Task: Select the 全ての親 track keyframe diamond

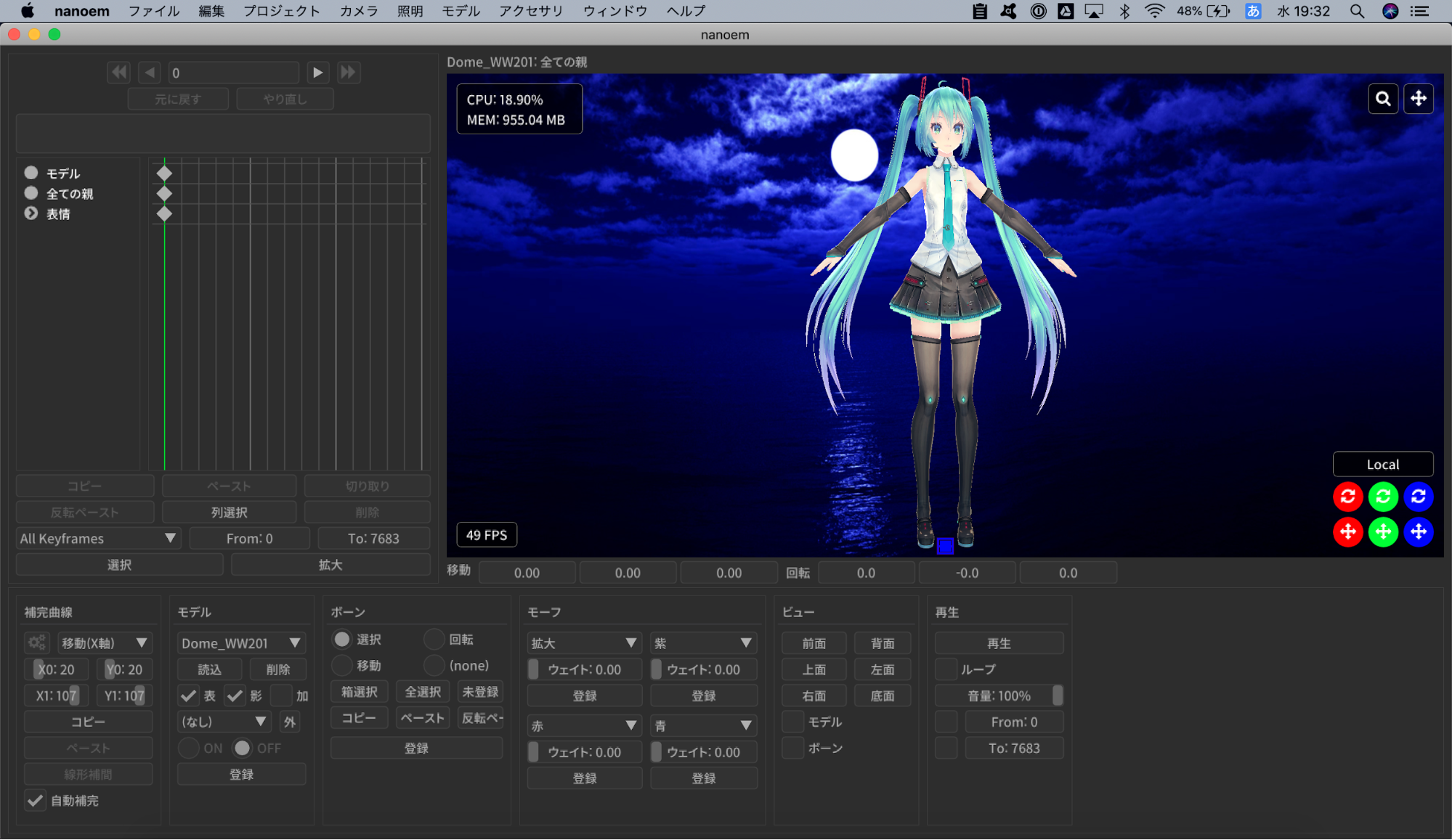Action: (x=164, y=194)
